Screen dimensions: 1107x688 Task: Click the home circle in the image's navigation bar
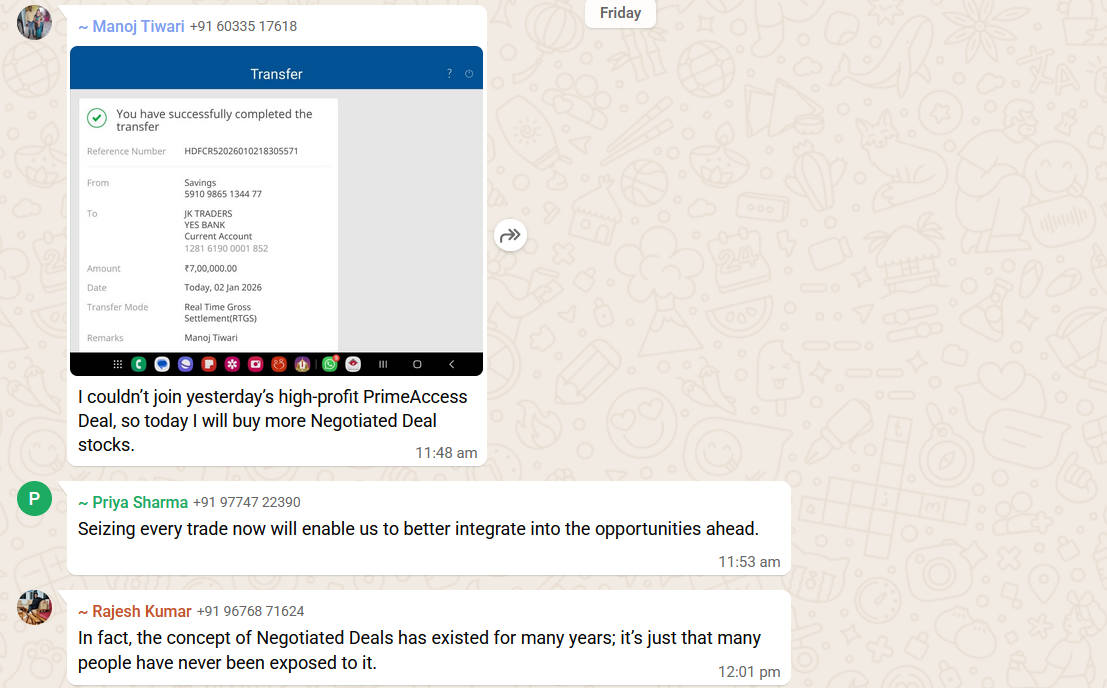tap(417, 364)
